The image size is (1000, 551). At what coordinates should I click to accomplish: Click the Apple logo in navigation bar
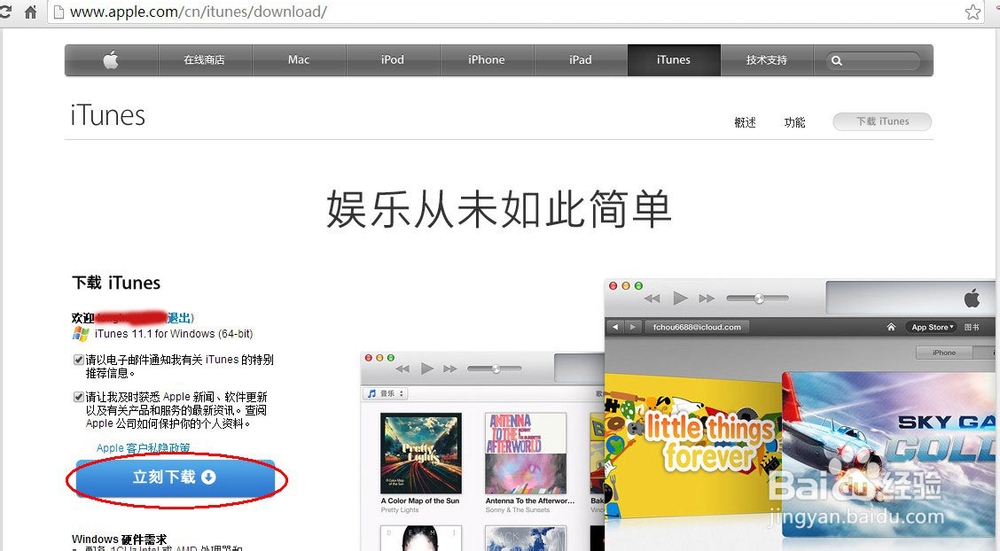pos(111,60)
